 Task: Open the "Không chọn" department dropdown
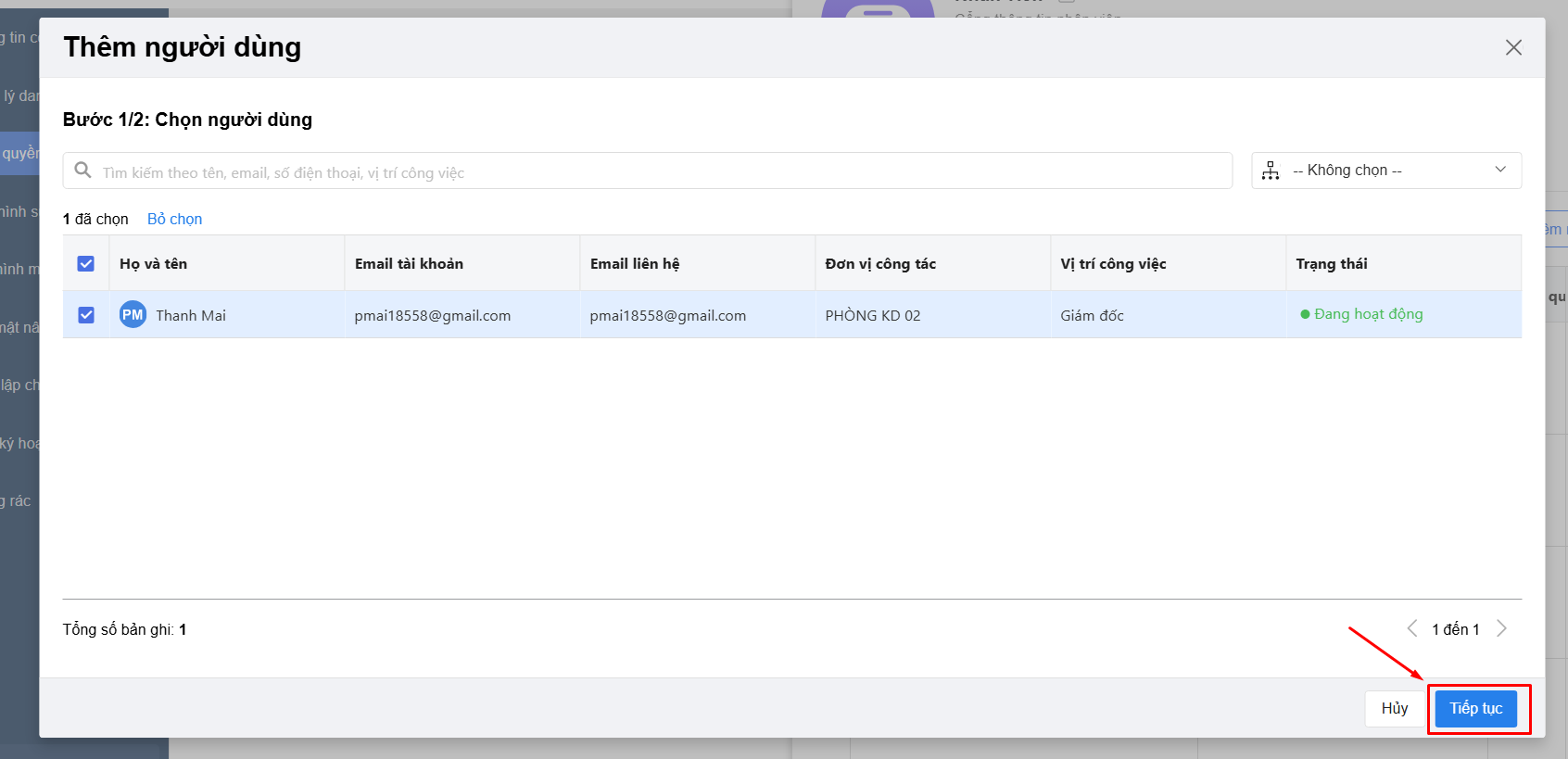[x=1385, y=171]
